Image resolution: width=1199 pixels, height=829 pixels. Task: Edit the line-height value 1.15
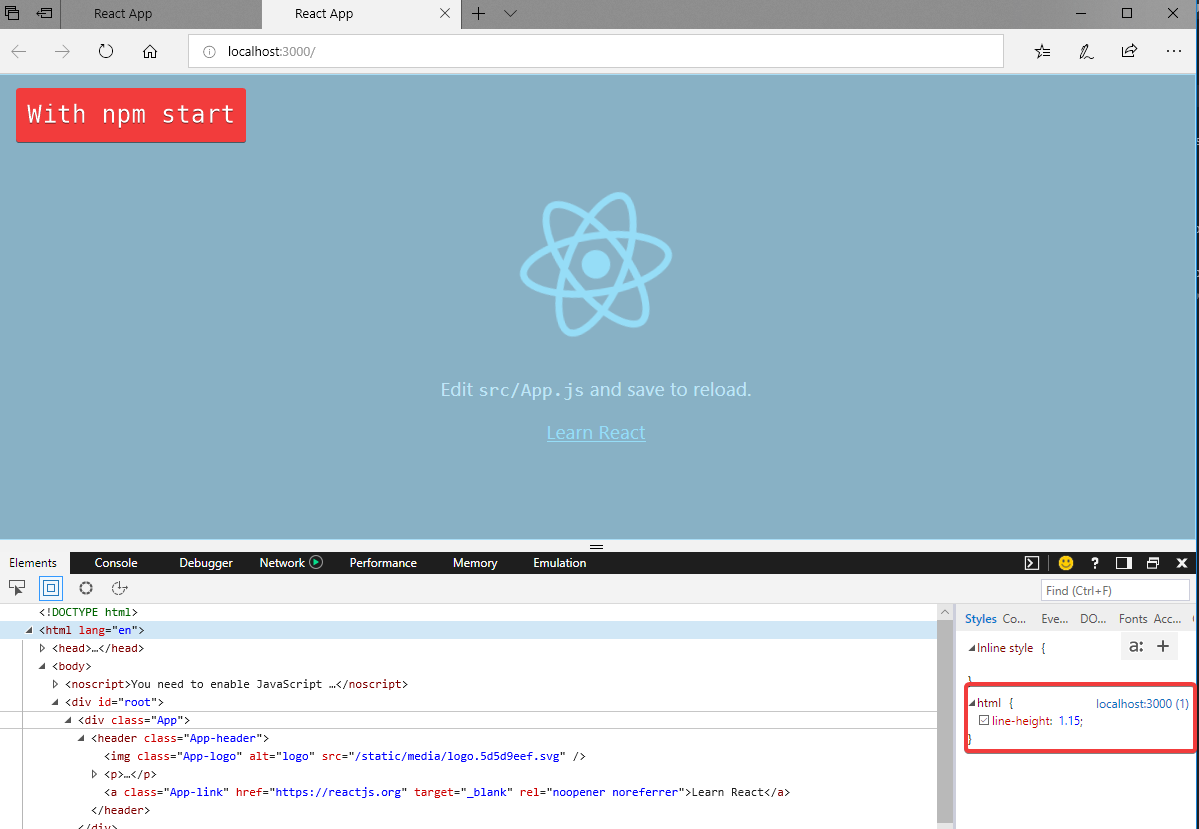[x=1069, y=720]
